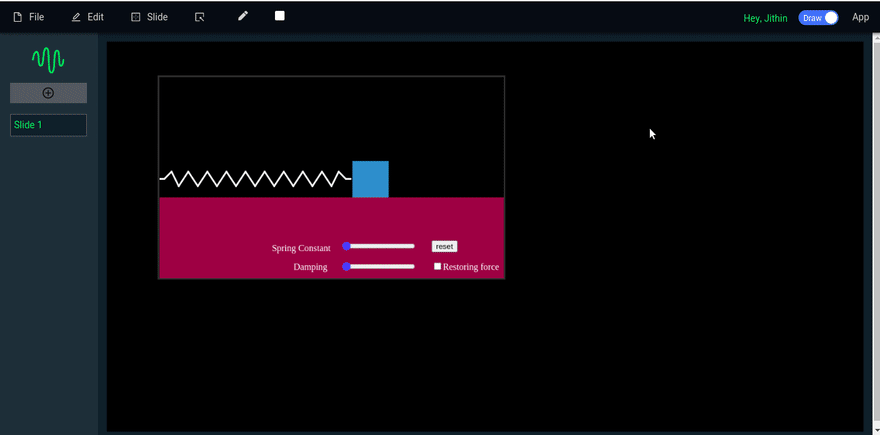Adjust the Spring Constant slider

pyautogui.click(x=378, y=246)
